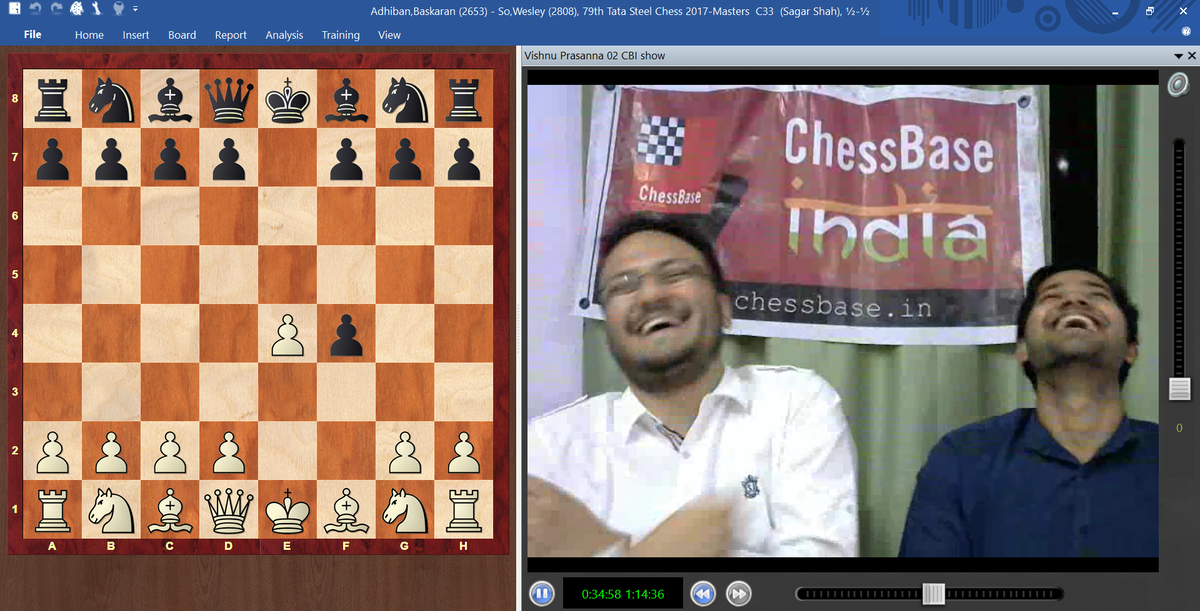Click the undo arrow in title bar

[x=33, y=10]
